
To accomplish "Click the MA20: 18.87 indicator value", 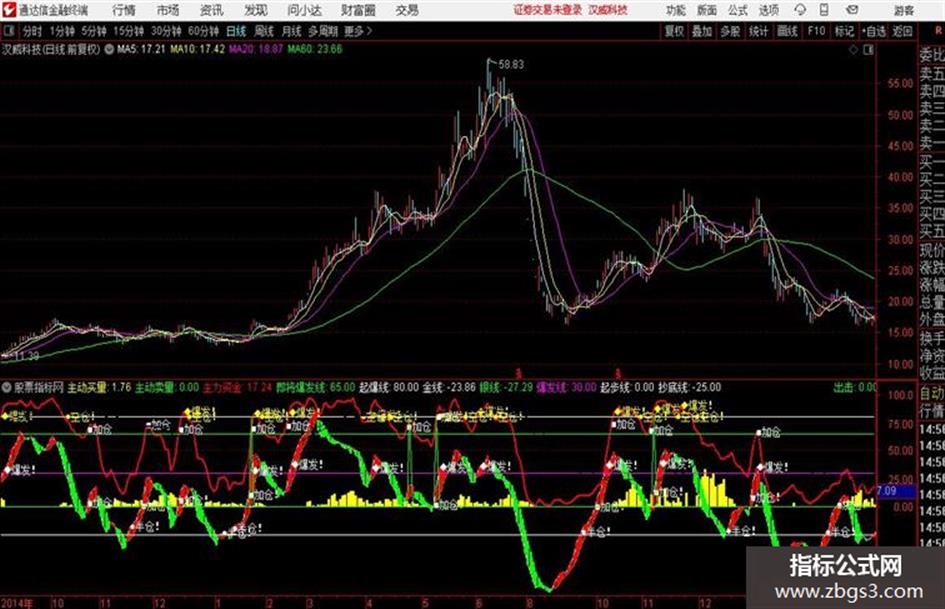I will point(256,49).
